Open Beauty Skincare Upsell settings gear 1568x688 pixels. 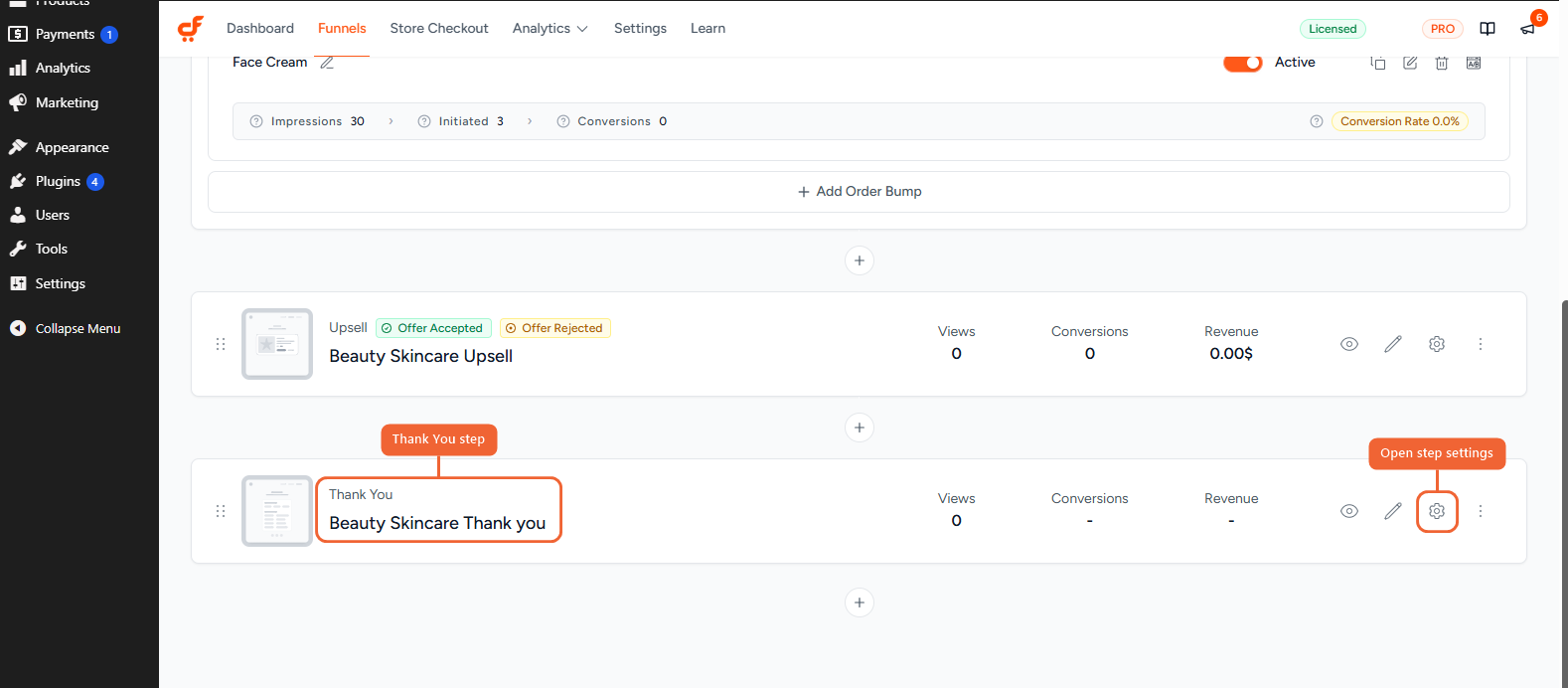1437,344
